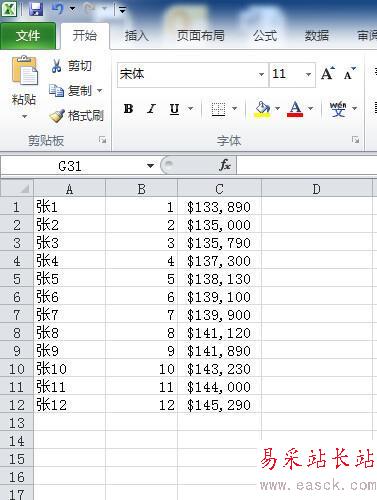Click the Undo arrow icon
Screen dimensions: 377x500
[x=58, y=8]
